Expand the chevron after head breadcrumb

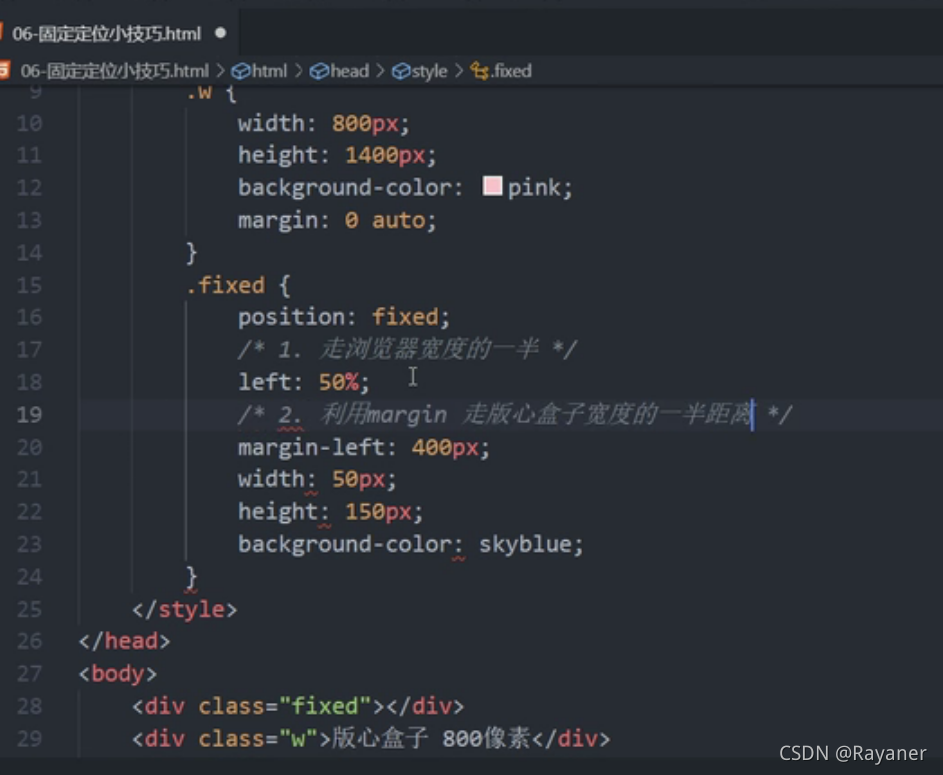pos(380,71)
